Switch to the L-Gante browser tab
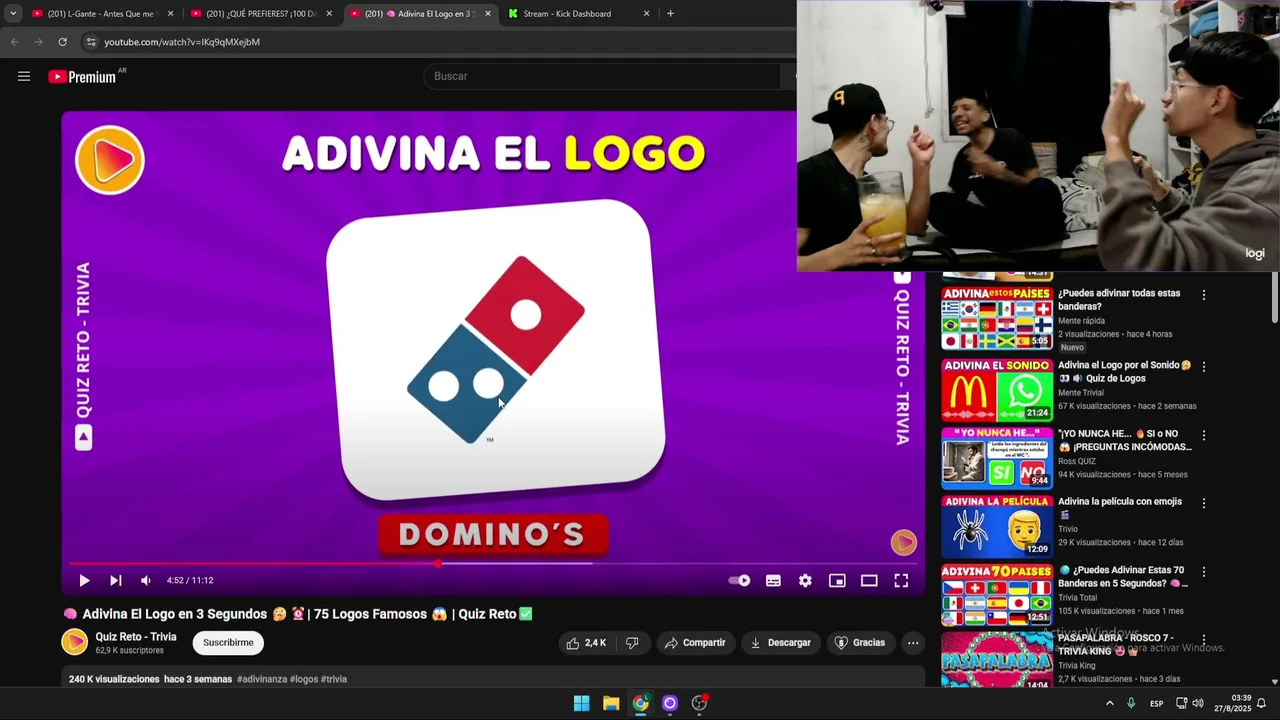Screen dimensions: 1280x720 [x=102, y=14]
